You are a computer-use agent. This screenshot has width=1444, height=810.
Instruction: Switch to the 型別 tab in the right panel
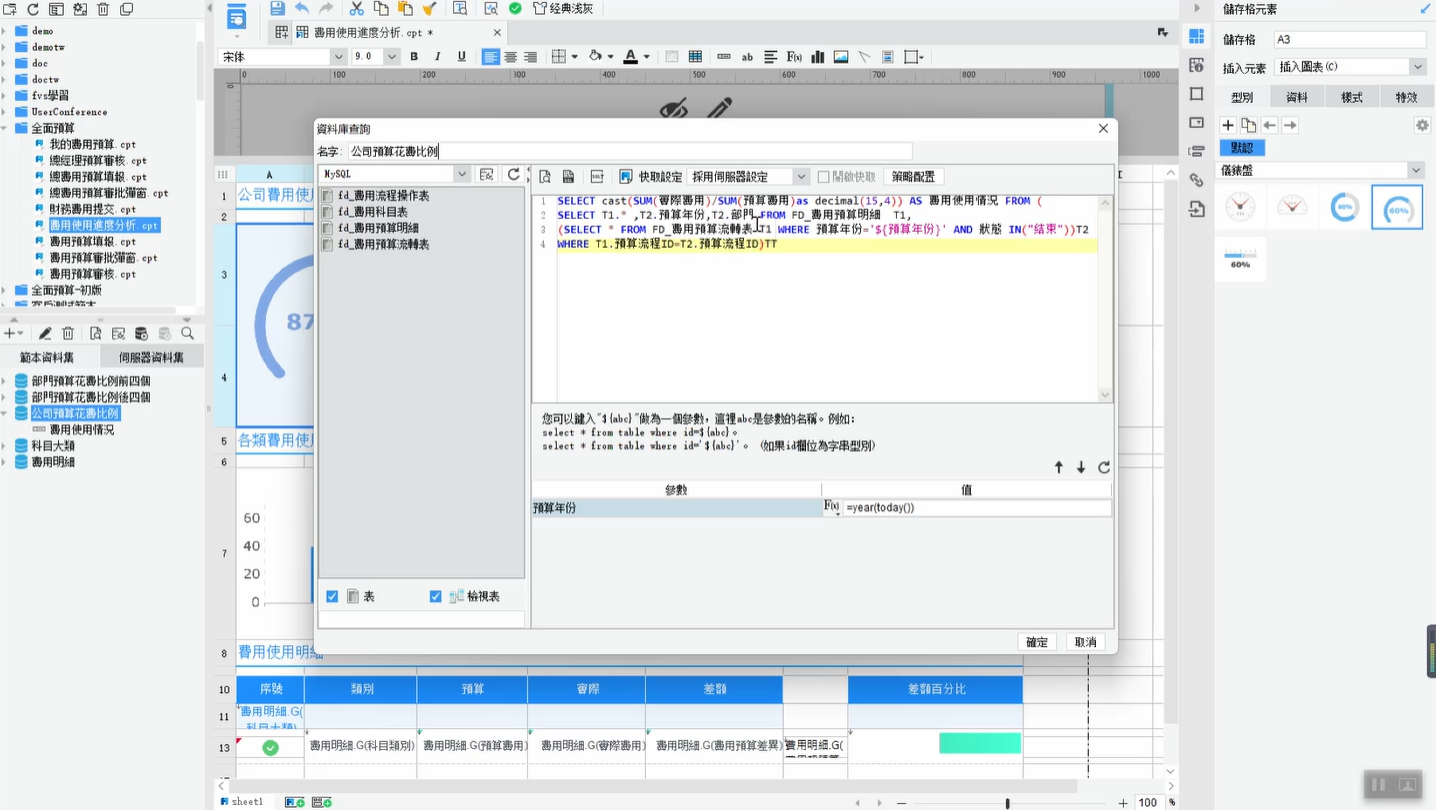click(1242, 97)
